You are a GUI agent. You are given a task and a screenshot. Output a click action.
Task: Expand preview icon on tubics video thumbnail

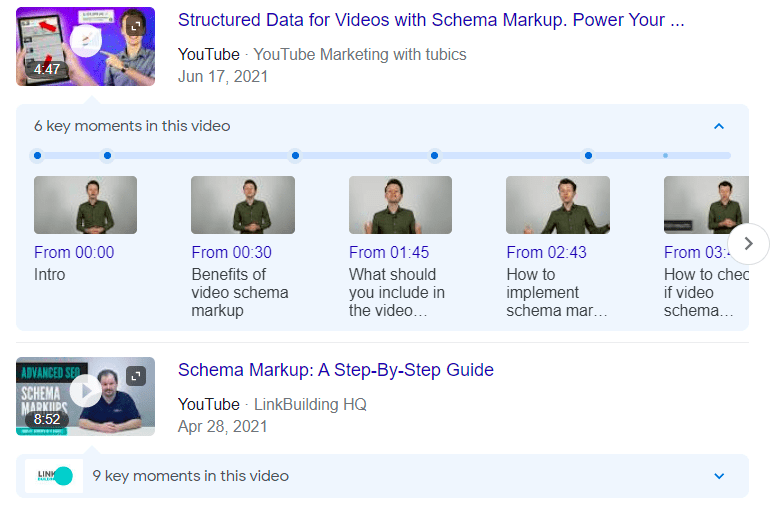(136, 26)
